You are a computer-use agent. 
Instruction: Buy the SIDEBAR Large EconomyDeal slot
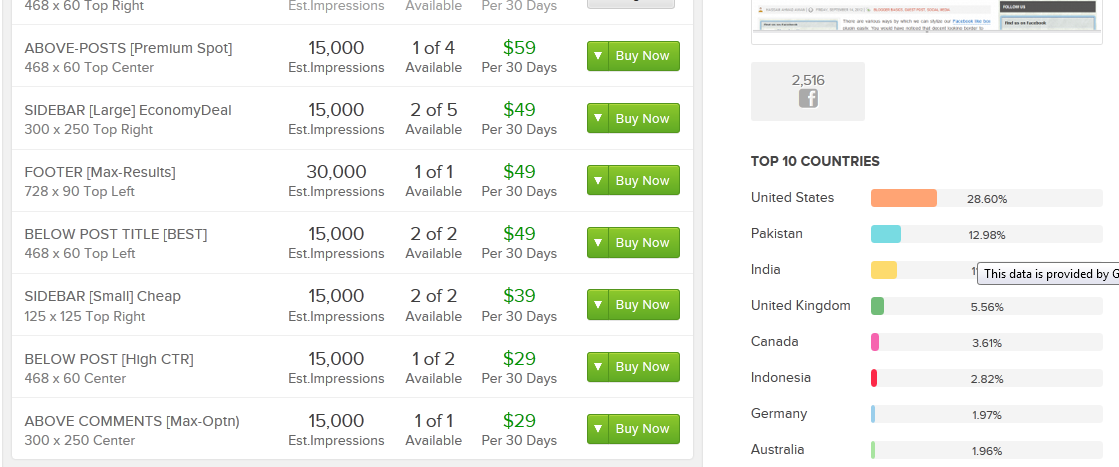tap(644, 119)
